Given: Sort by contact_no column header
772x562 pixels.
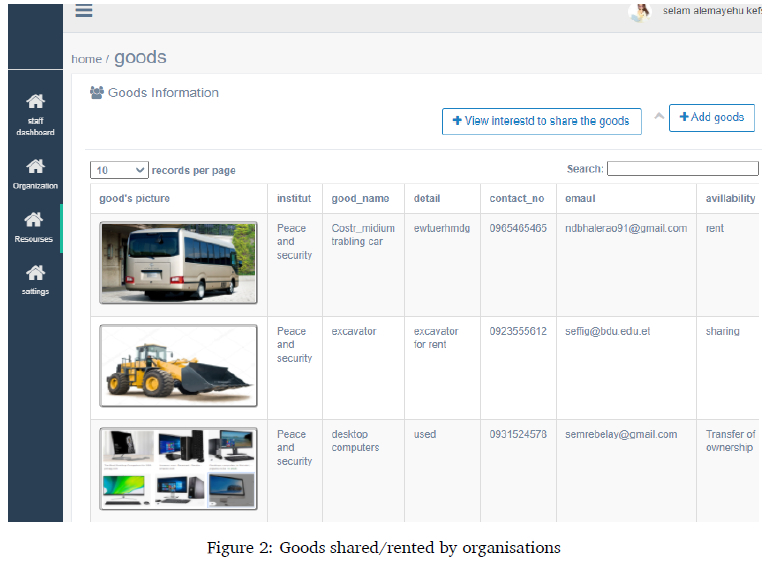Looking at the screenshot, I should click(517, 199).
